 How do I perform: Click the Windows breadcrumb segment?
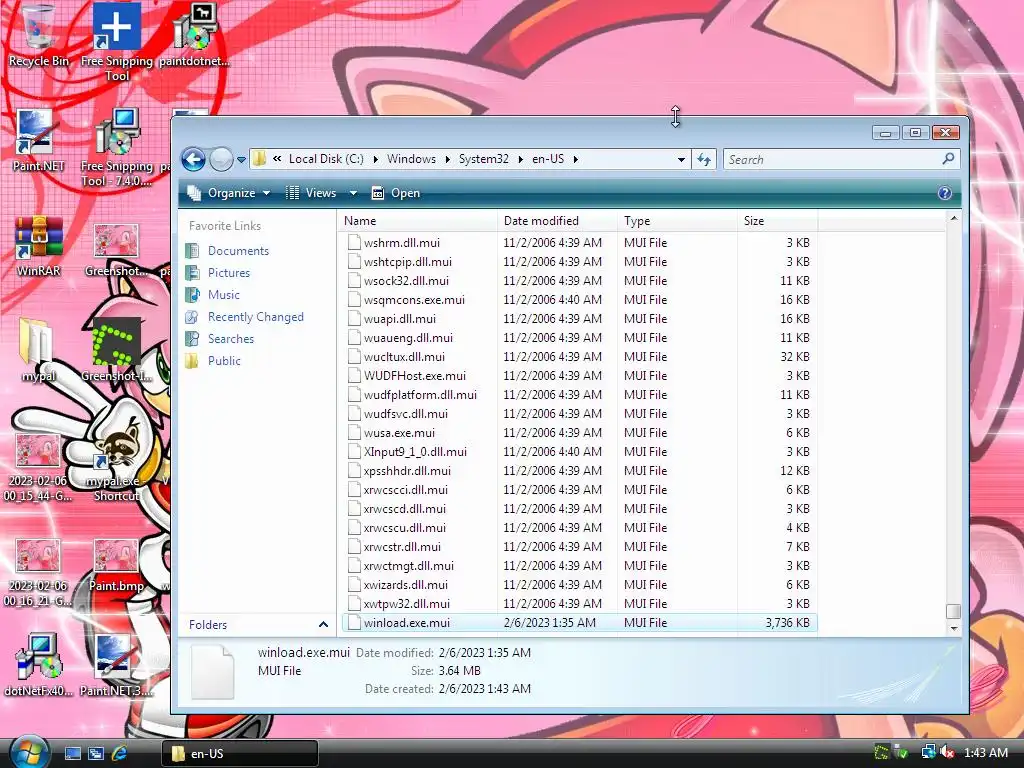(411, 159)
